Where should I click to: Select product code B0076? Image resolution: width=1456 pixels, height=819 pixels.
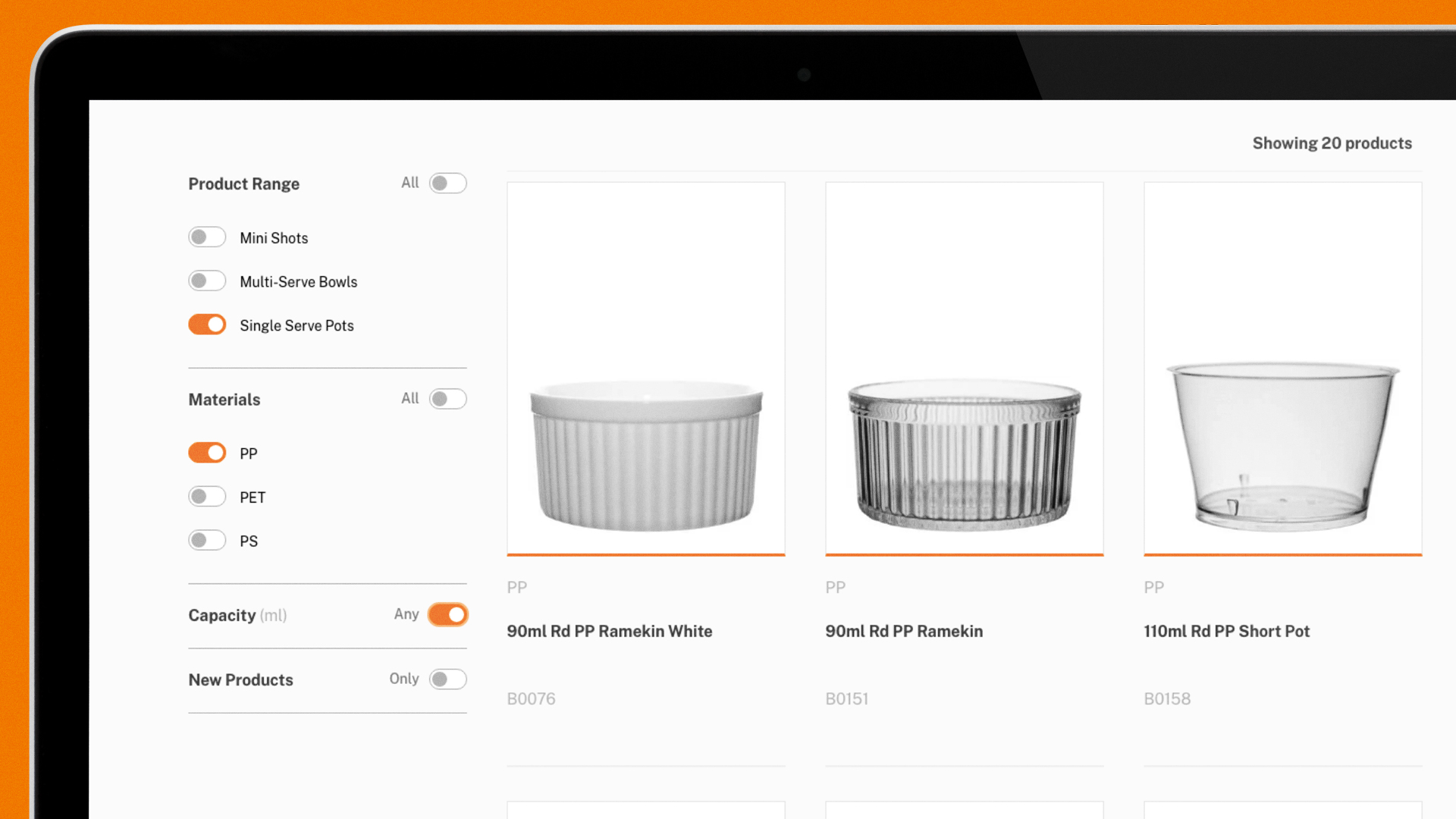(x=531, y=698)
